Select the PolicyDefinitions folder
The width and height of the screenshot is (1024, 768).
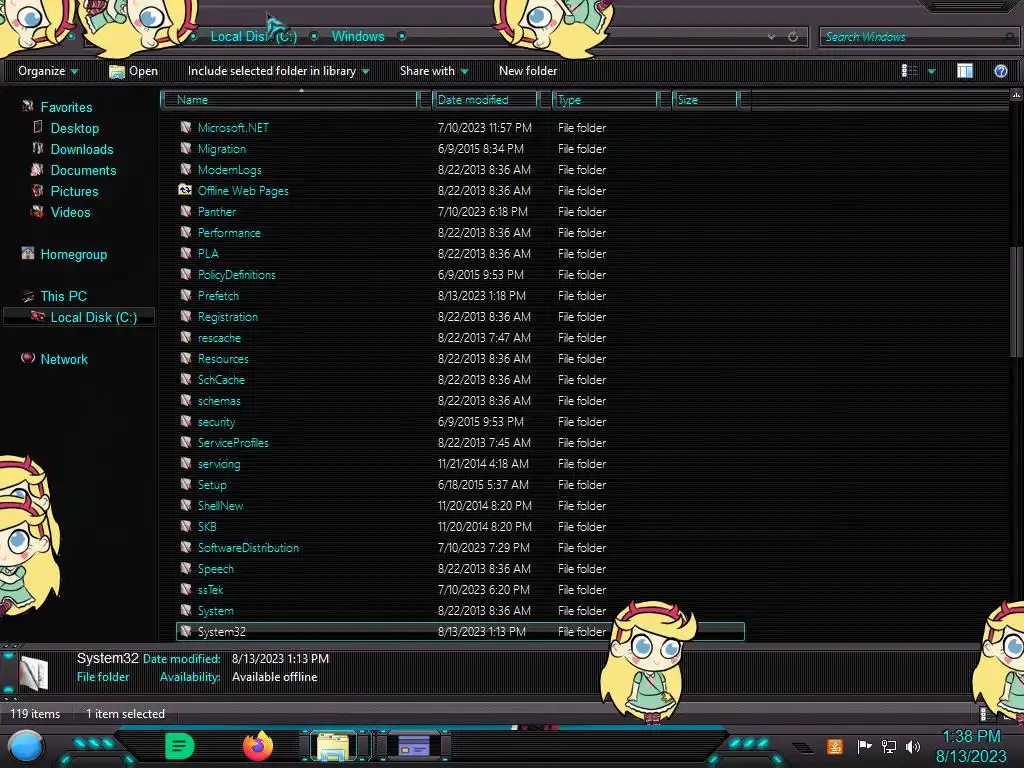pyautogui.click(x=236, y=275)
